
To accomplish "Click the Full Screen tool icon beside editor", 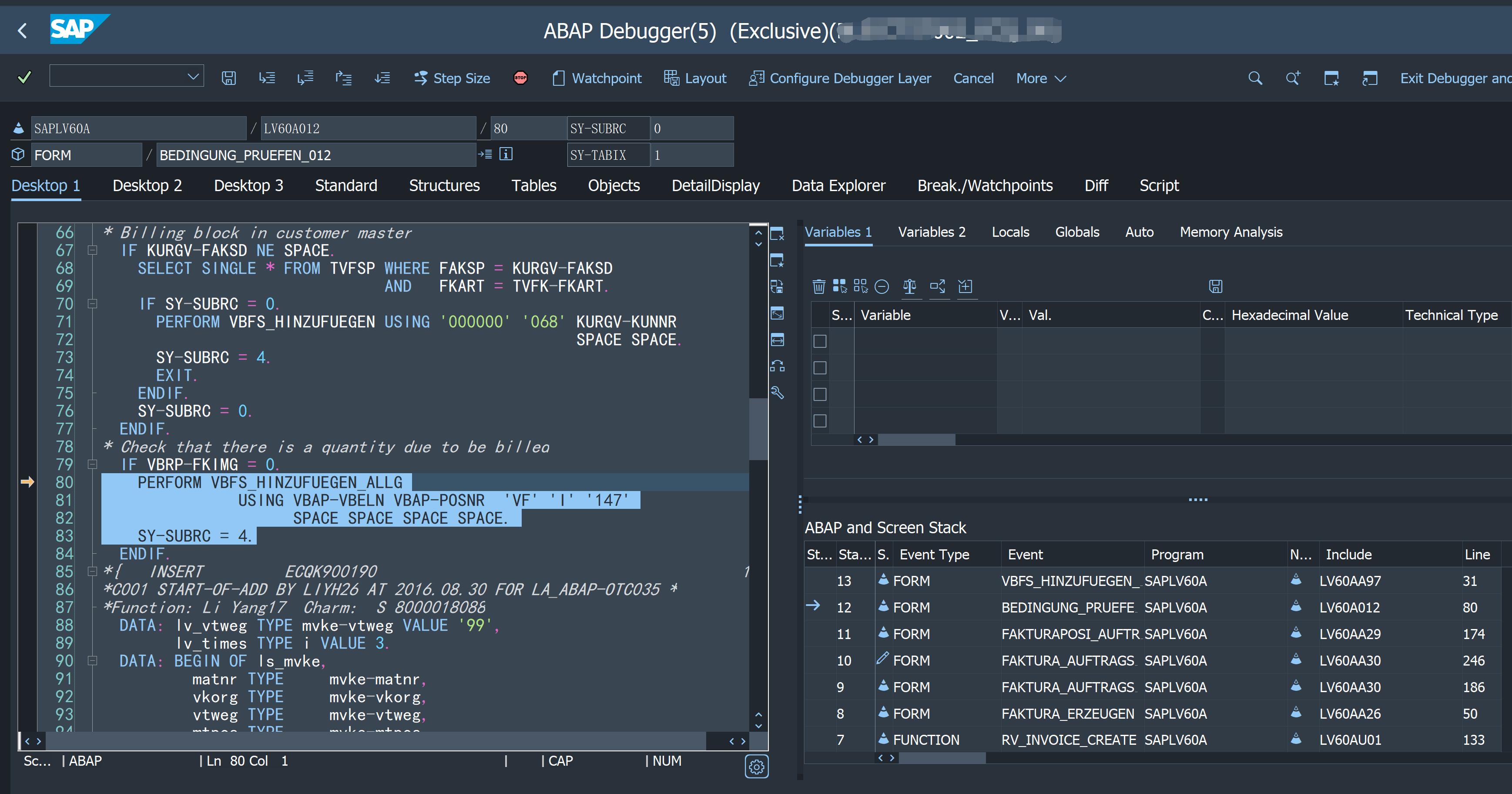I will (777, 313).
